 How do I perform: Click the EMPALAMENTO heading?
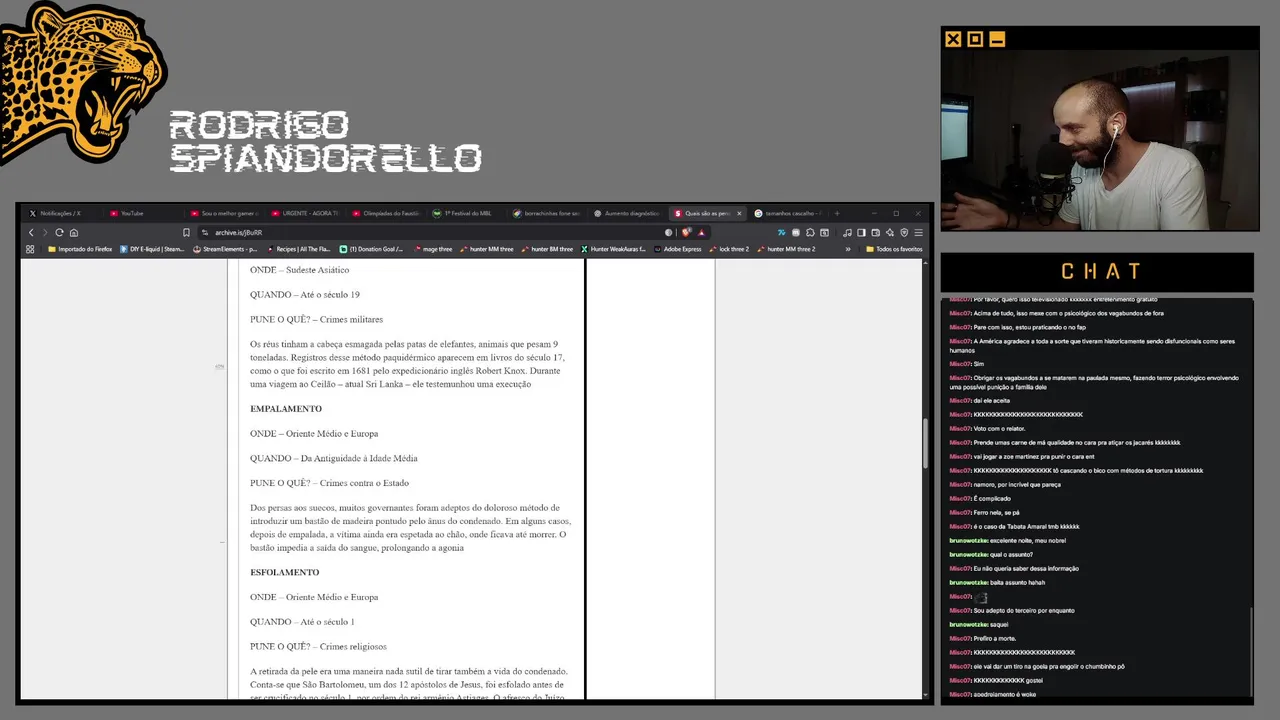tap(286, 409)
